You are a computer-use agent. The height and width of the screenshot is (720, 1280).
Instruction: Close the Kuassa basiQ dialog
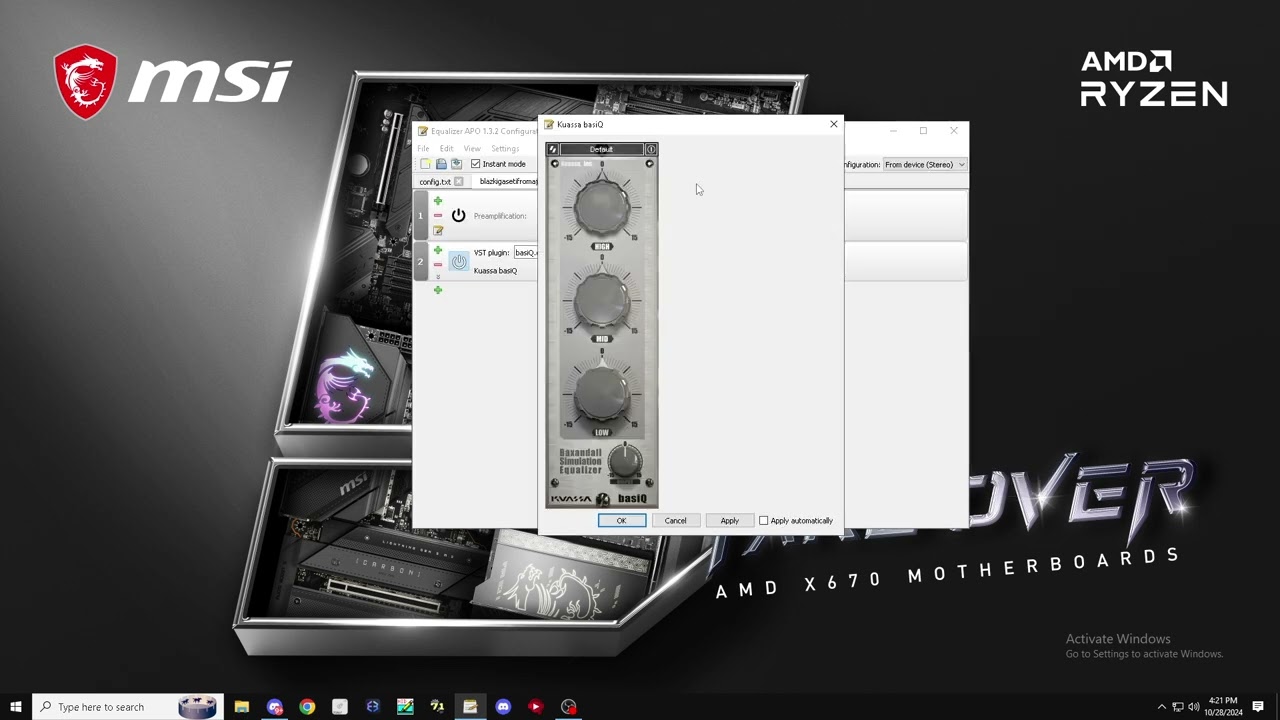[834, 124]
